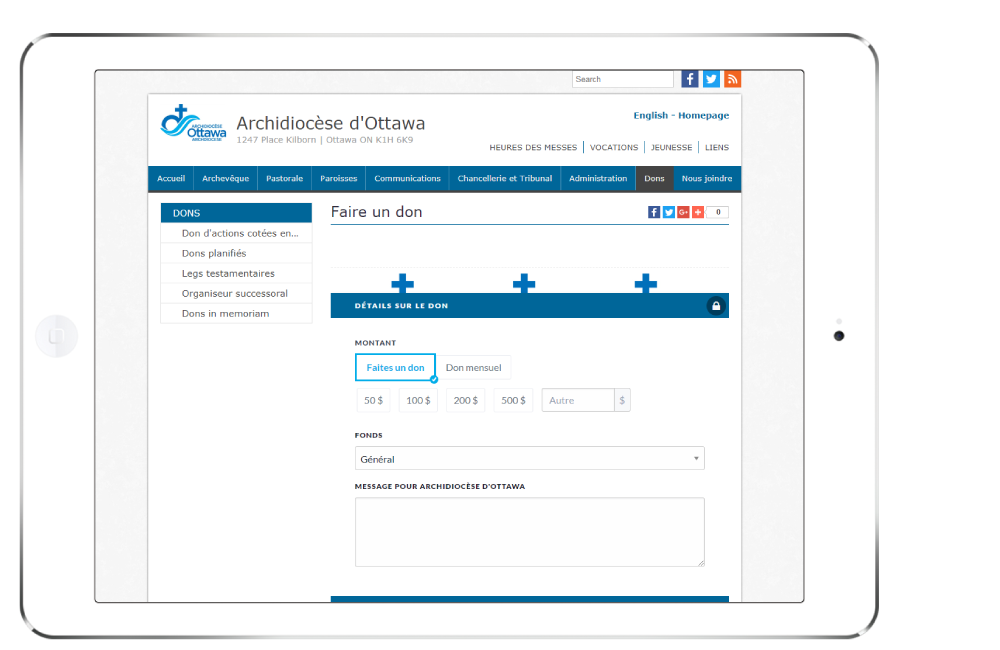
Task: Open the 'Chancellerie et Tribunal' menu
Action: [x=505, y=179]
